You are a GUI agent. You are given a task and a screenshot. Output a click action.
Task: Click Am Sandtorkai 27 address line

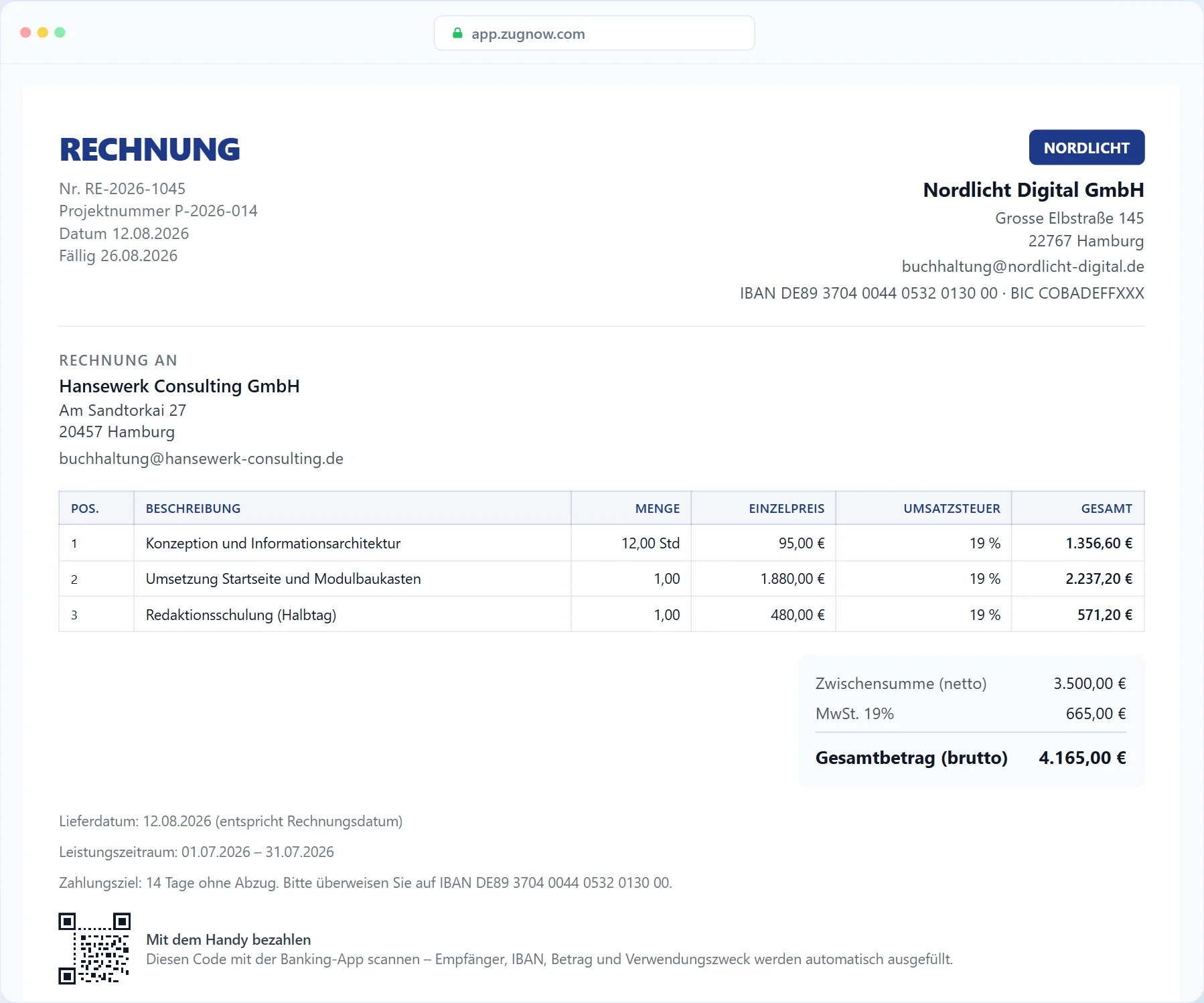(123, 410)
